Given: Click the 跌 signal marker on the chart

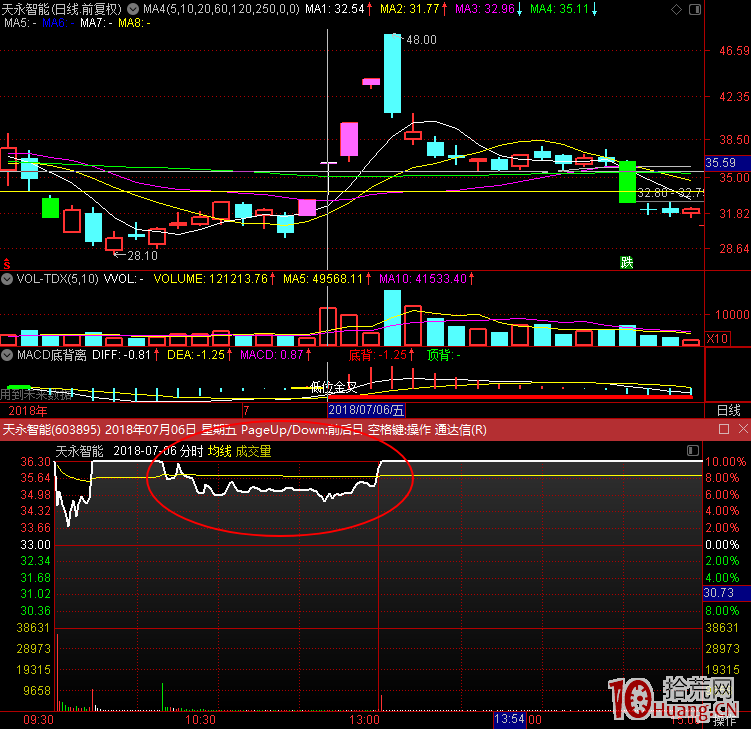Looking at the screenshot, I should tap(627, 263).
